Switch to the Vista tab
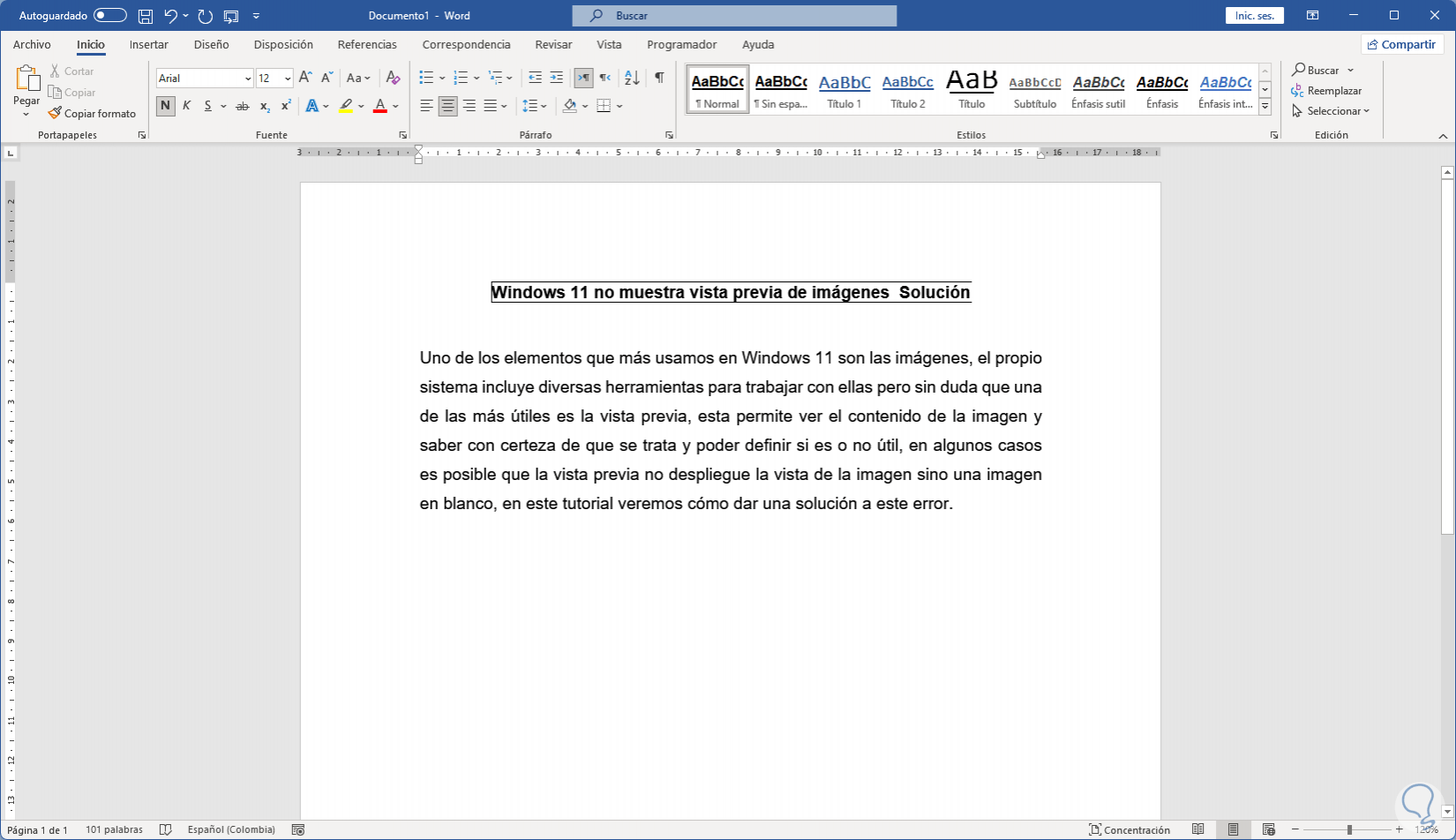This screenshot has width=1456, height=840. click(x=609, y=44)
